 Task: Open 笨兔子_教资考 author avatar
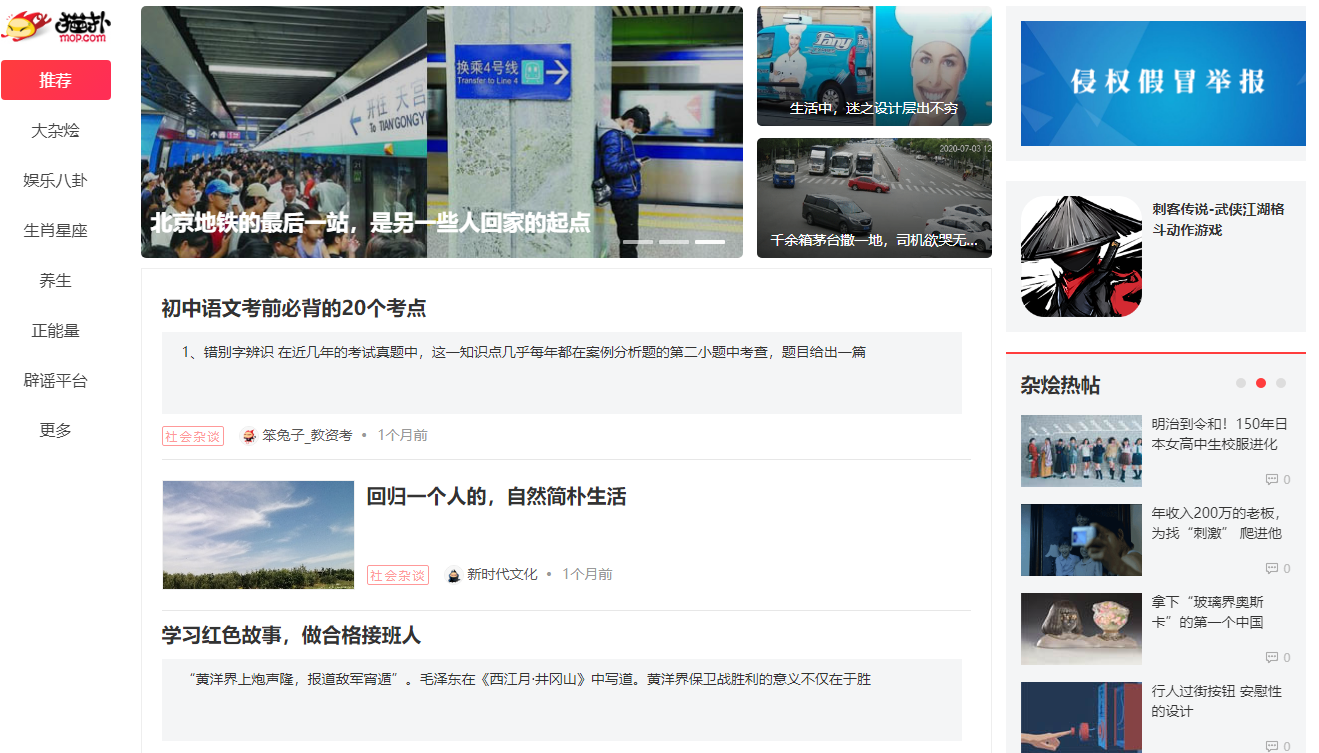249,434
